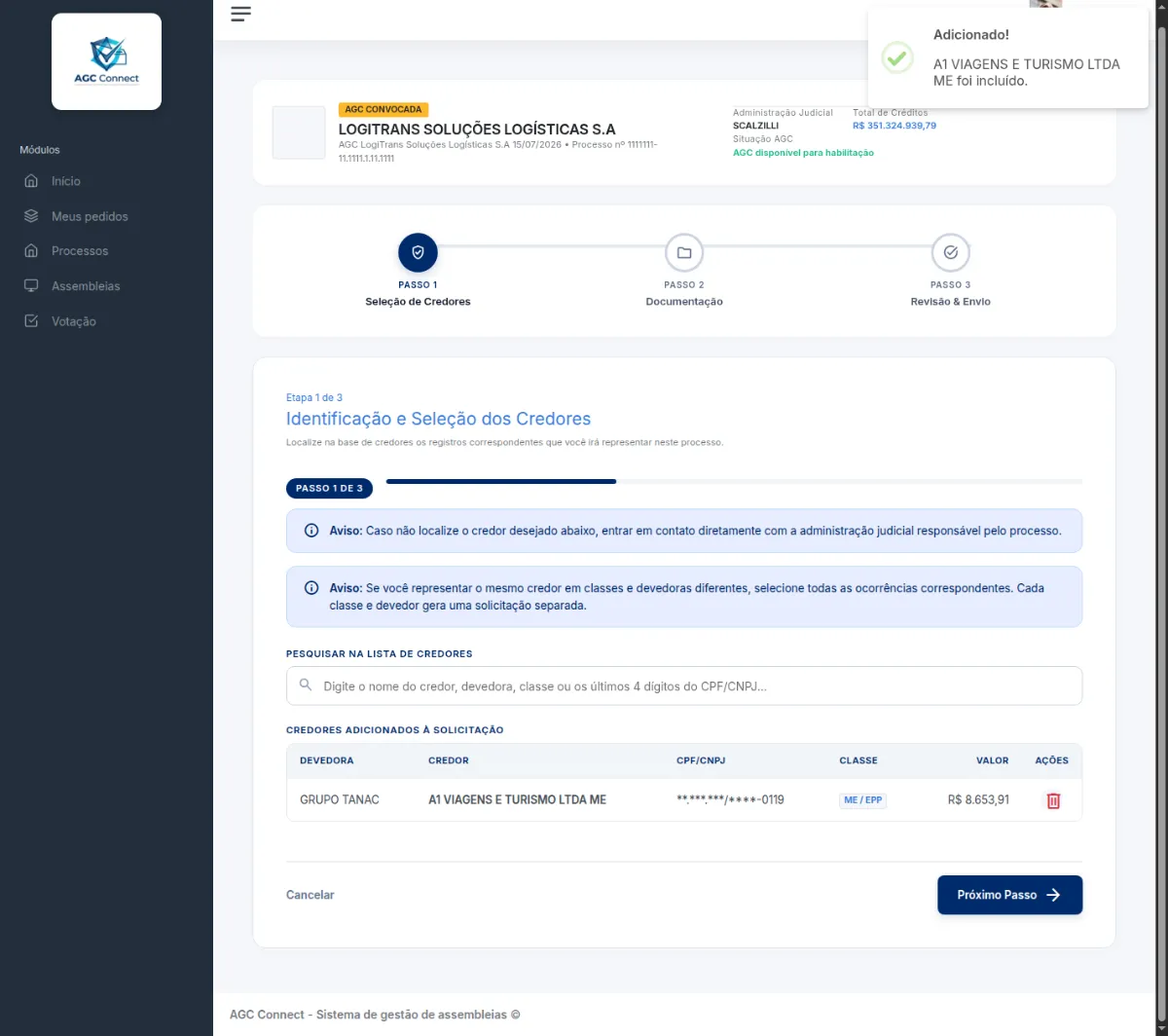This screenshot has width=1168, height=1036.
Task: Click the Documentação step label
Action: coord(684,302)
